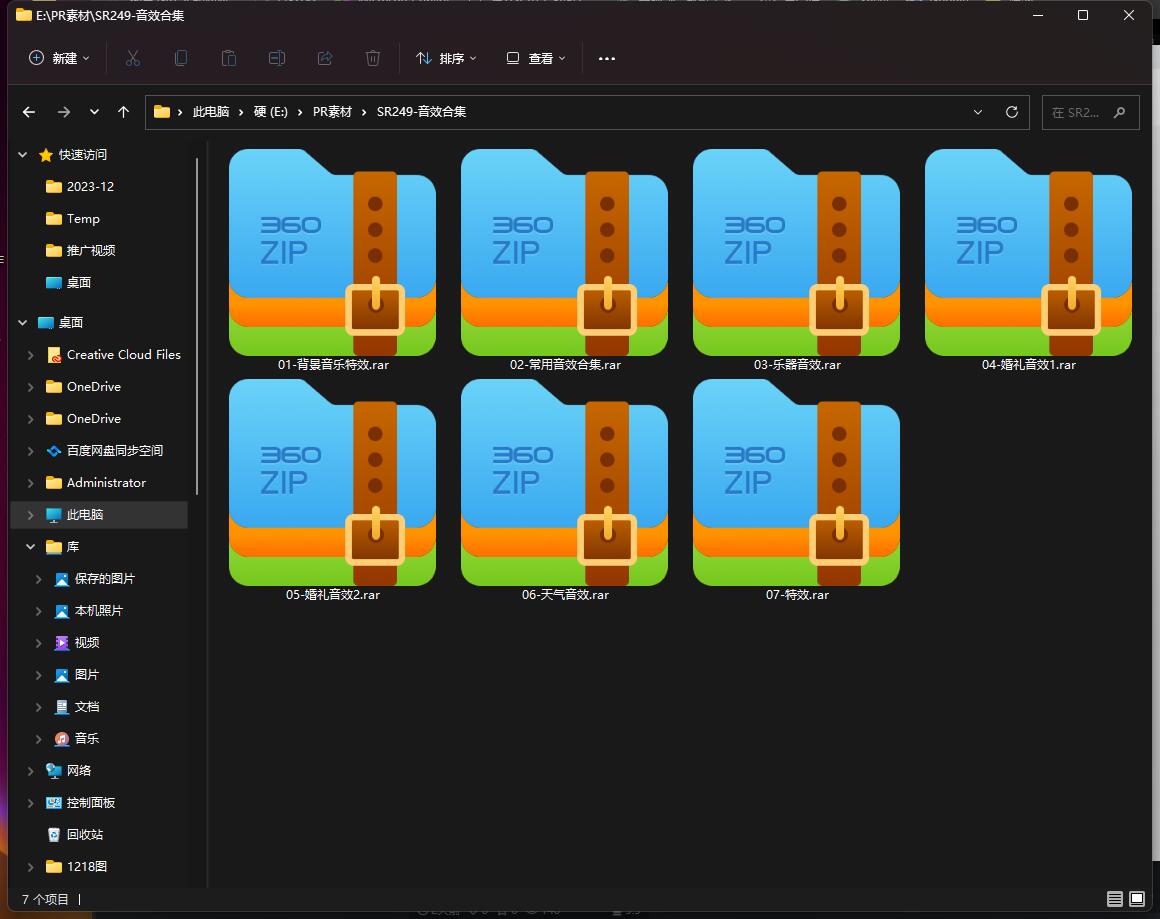Click the 7 个项目 status text
Screen dimensions: 1160x919
coord(45,899)
